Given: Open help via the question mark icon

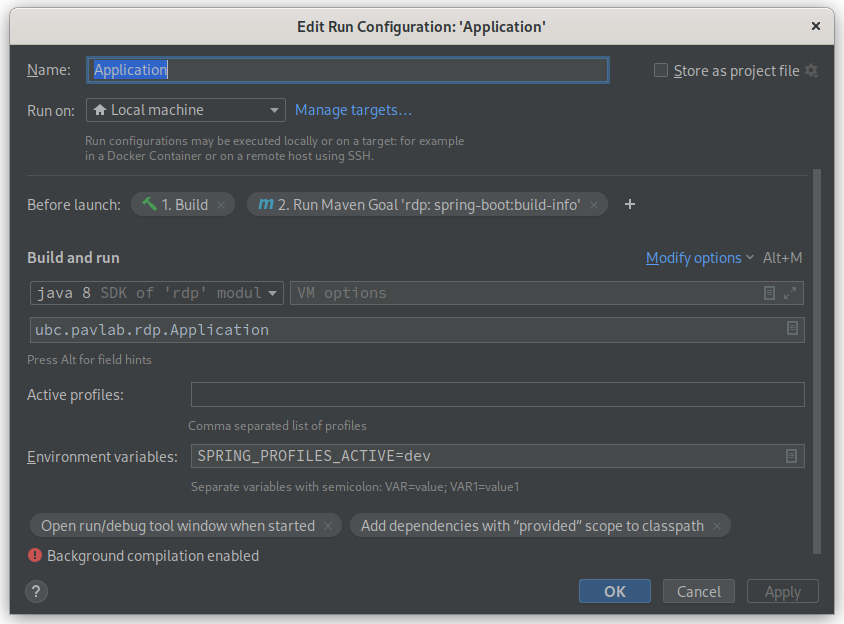Looking at the screenshot, I should coord(36,591).
